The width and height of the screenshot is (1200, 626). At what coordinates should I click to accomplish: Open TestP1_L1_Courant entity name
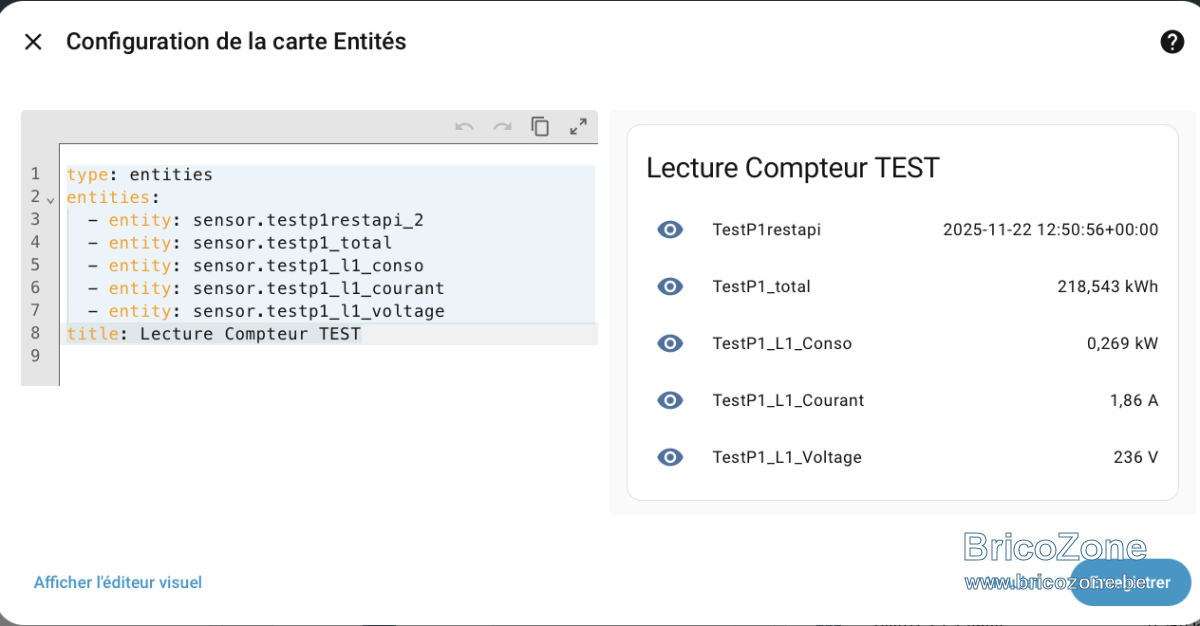[788, 400]
